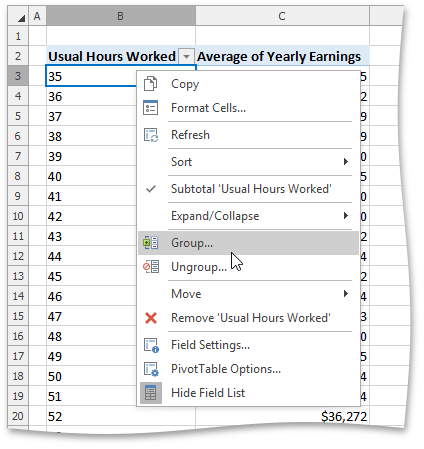Toggle Subtotal 'Usual Hours Worked' checkmark

click(151, 189)
